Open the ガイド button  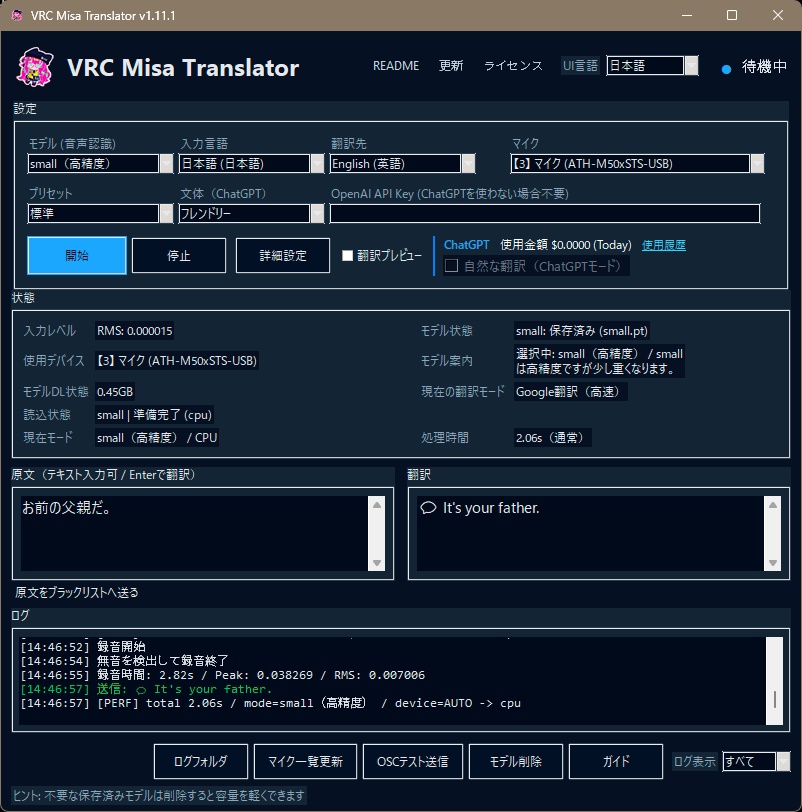pyautogui.click(x=616, y=761)
